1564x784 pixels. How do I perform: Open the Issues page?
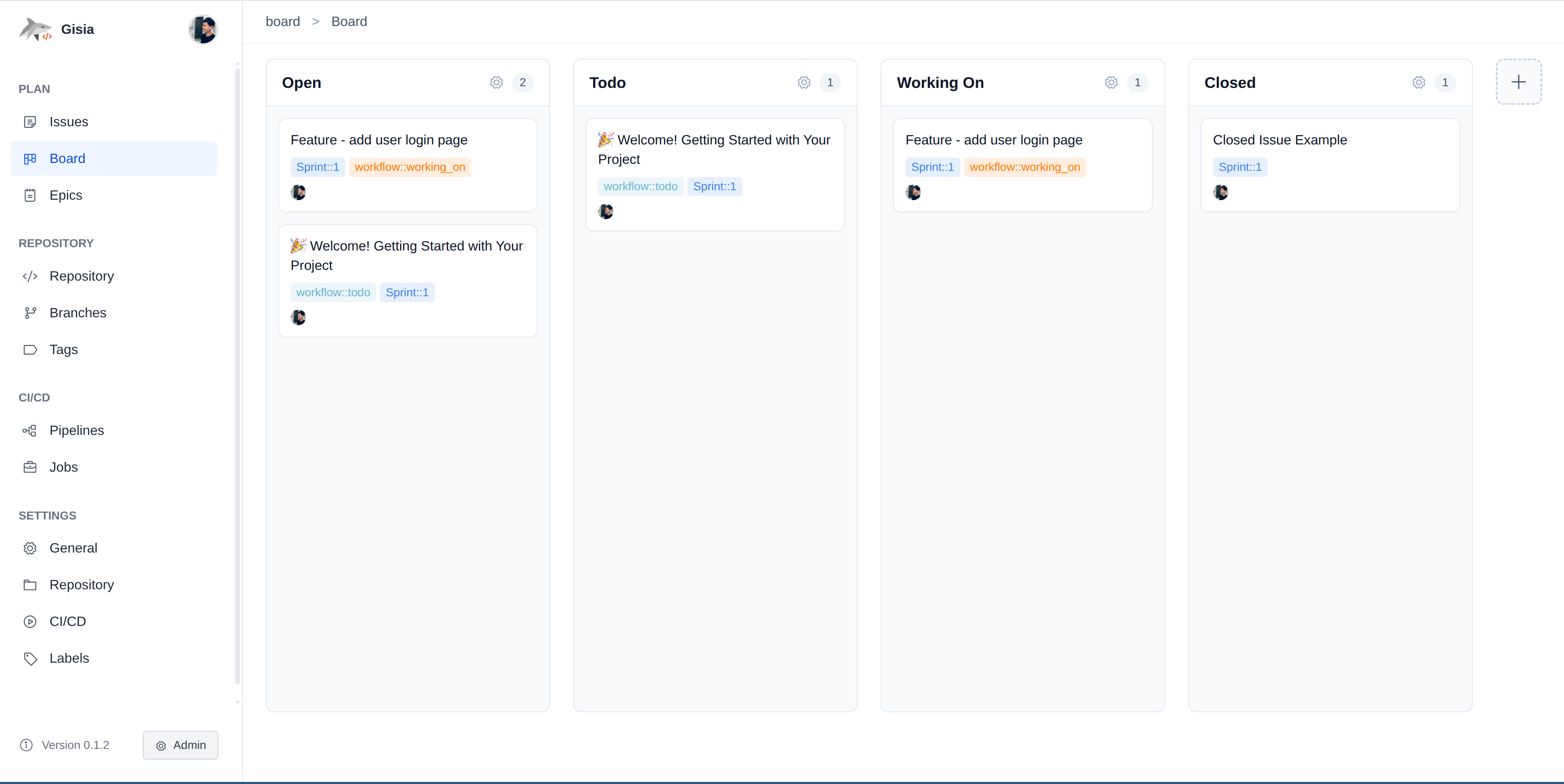tap(69, 122)
